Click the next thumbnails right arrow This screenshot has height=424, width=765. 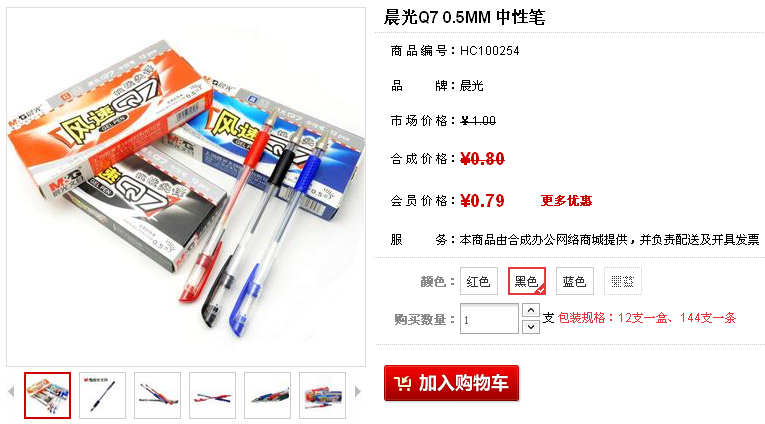(x=358, y=391)
